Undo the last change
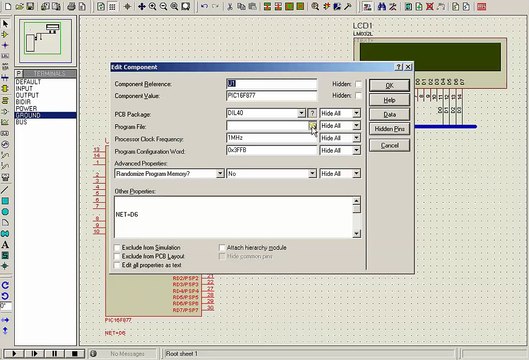The image size is (529, 360). [204, 6]
